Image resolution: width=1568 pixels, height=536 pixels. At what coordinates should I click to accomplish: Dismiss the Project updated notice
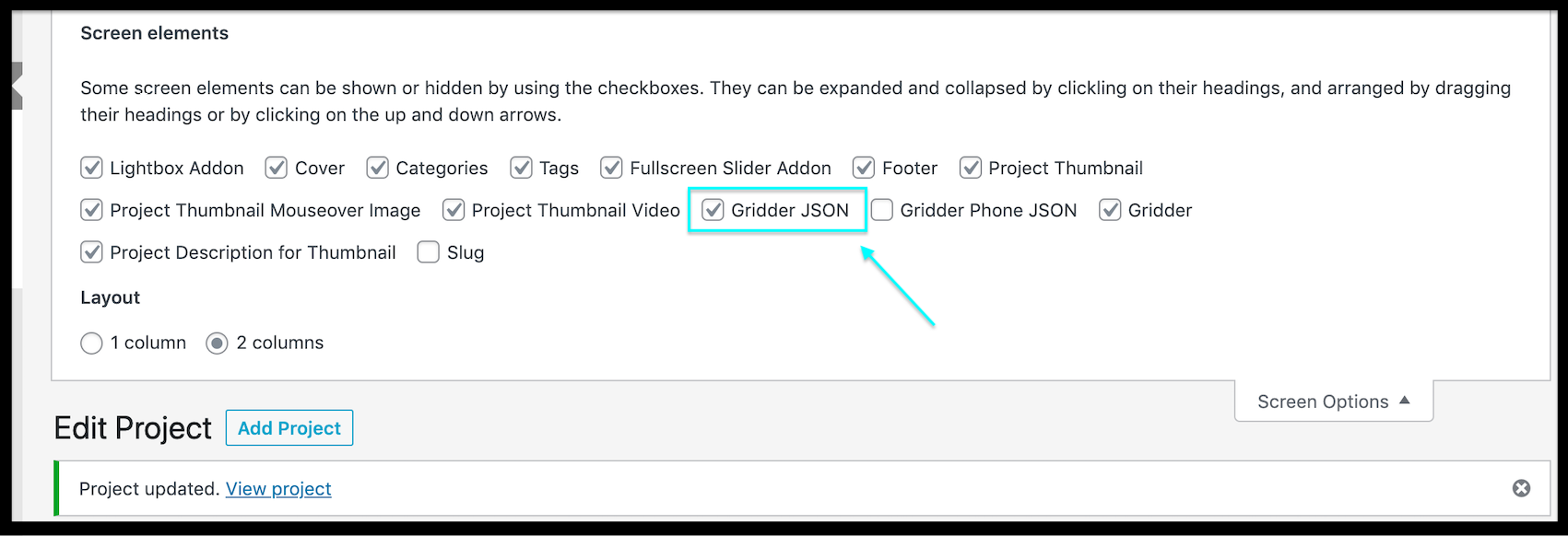pyautogui.click(x=1521, y=488)
